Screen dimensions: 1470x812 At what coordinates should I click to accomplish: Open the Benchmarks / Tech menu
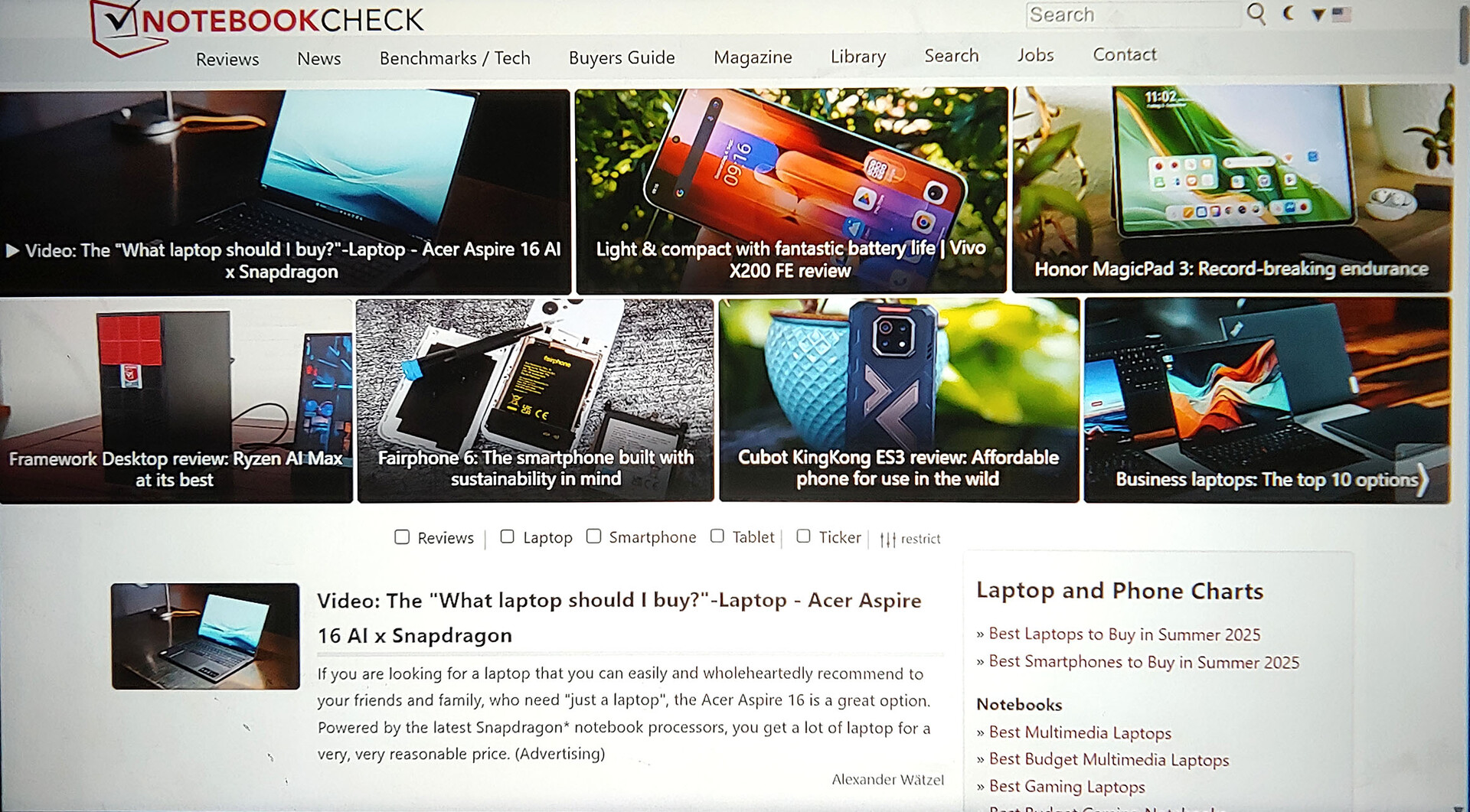click(455, 58)
